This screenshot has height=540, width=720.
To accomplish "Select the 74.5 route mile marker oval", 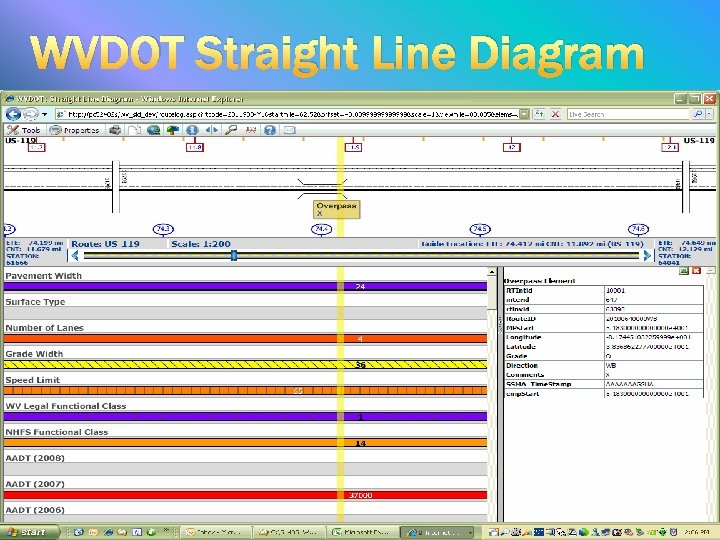I will coord(480,229).
